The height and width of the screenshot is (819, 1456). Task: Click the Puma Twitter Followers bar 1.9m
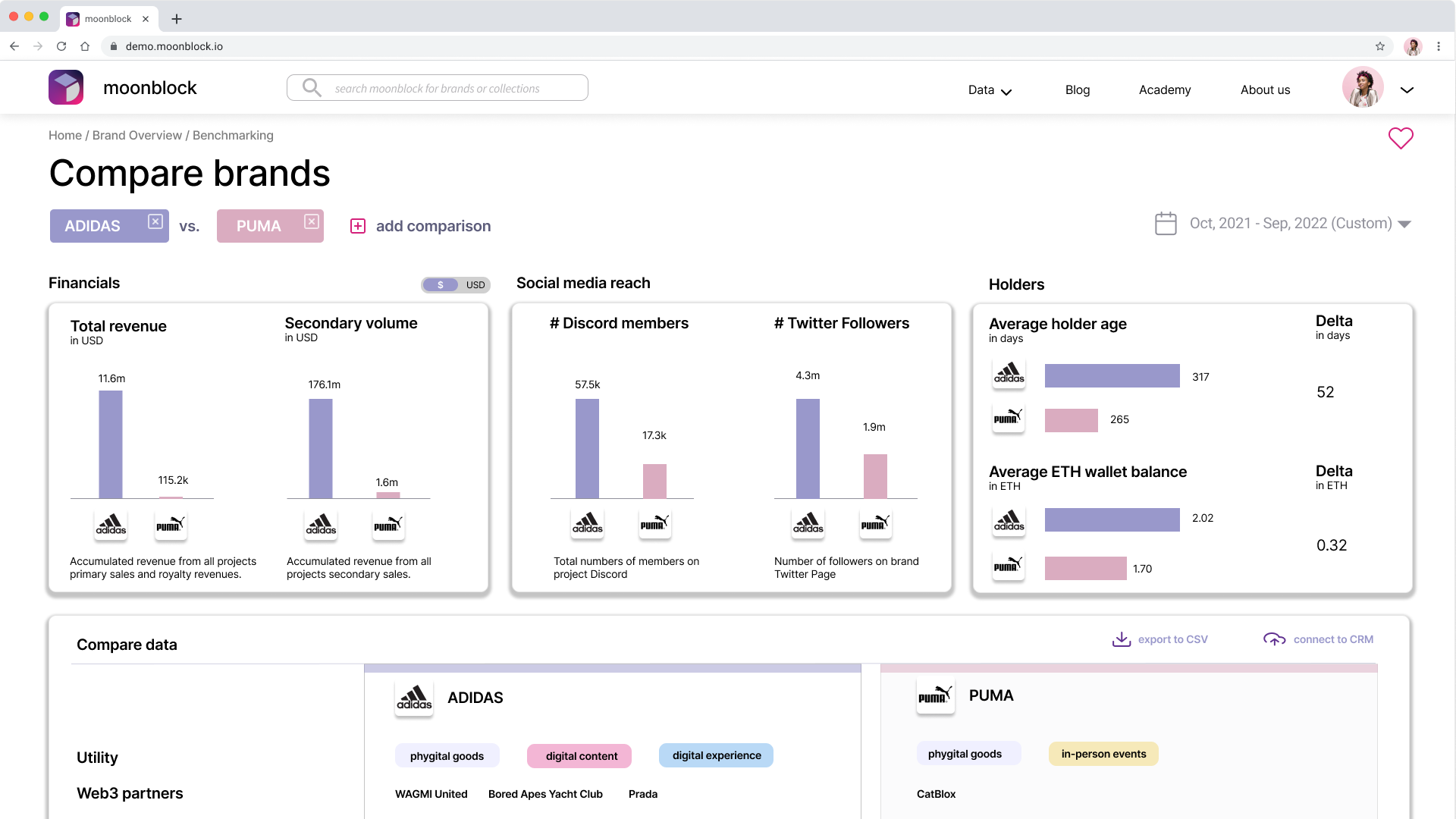(875, 476)
